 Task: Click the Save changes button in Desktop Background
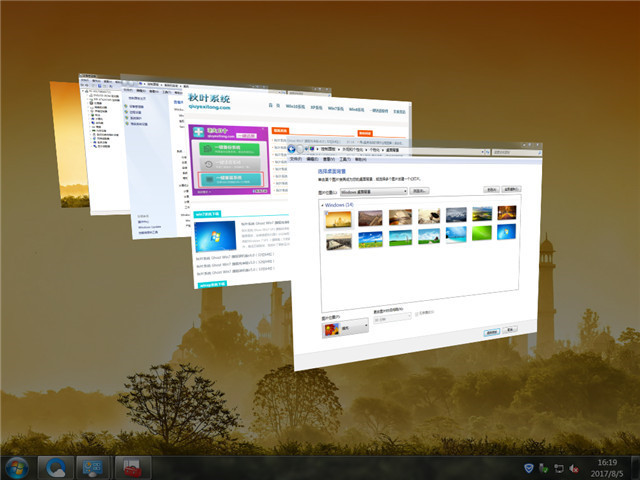(x=491, y=332)
